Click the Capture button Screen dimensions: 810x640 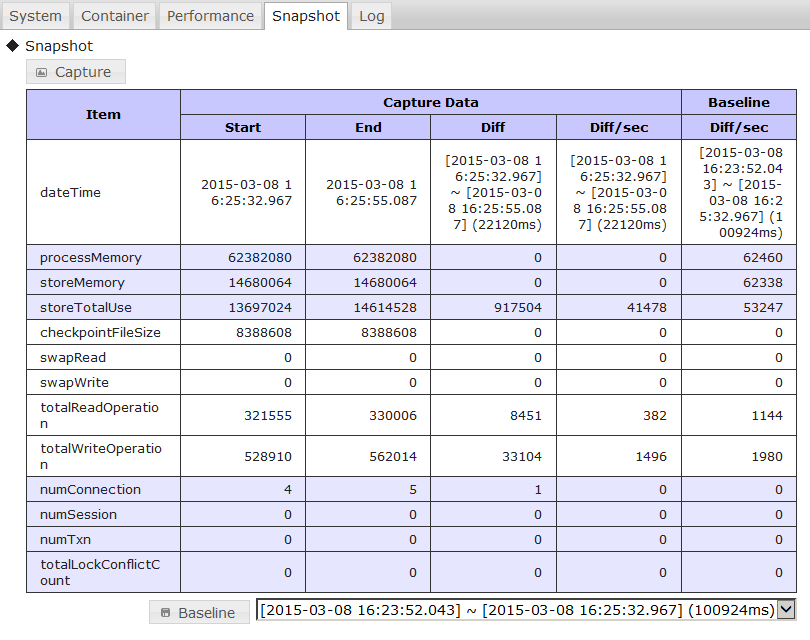pyautogui.click(x=75, y=72)
